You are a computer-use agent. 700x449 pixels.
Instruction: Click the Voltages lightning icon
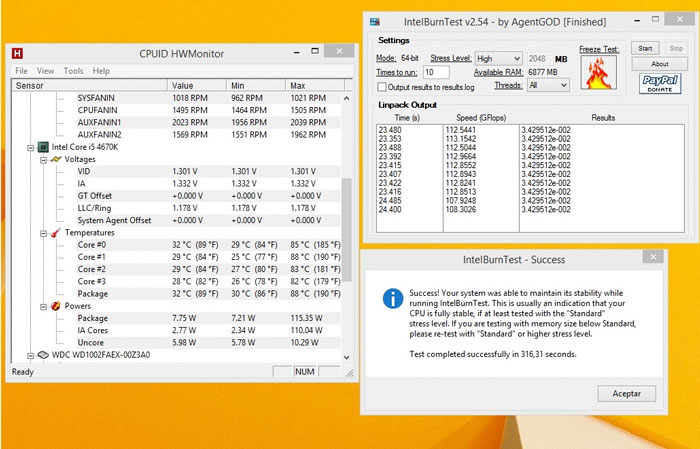(x=56, y=159)
